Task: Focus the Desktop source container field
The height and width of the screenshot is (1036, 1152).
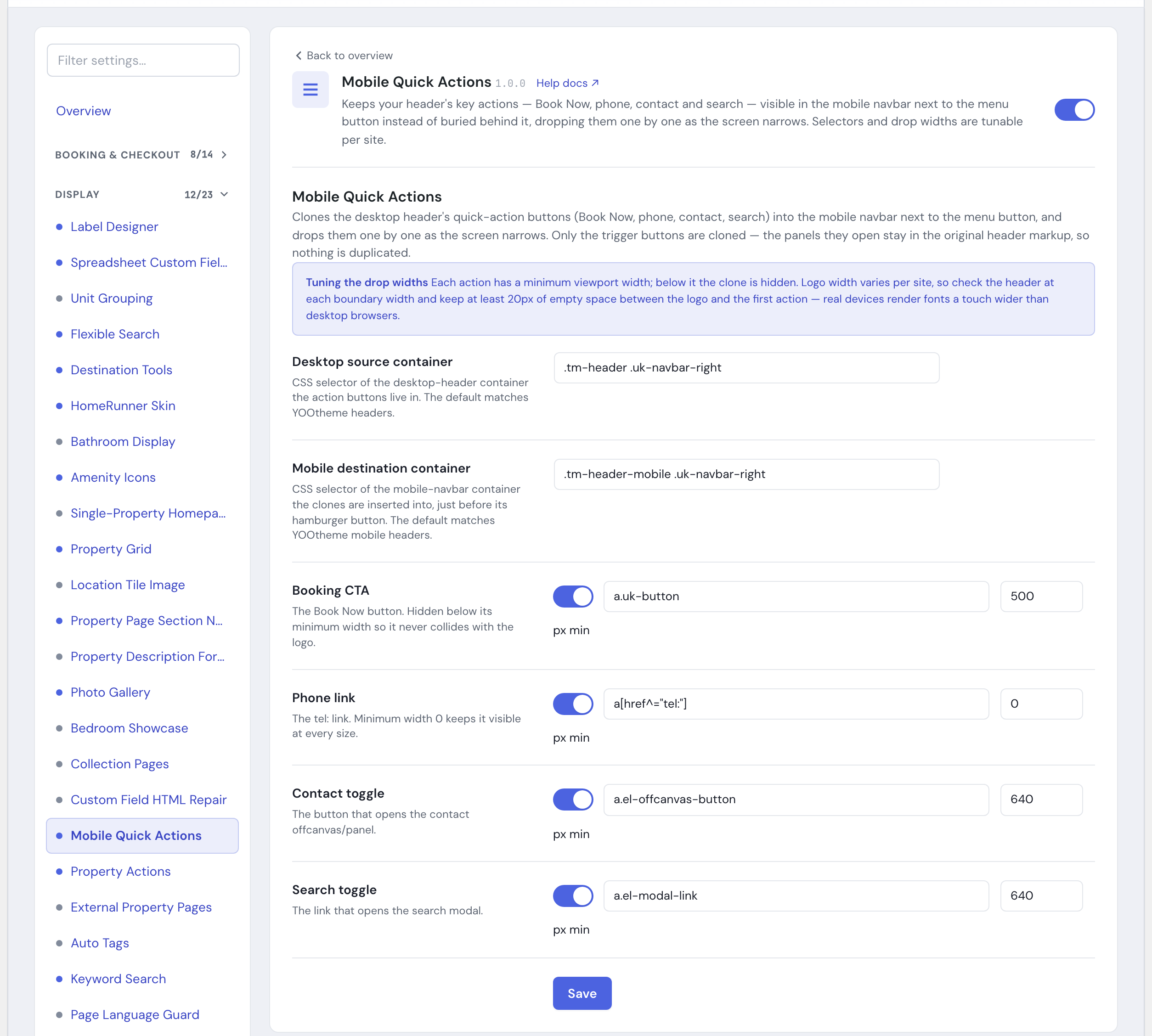Action: (x=746, y=368)
